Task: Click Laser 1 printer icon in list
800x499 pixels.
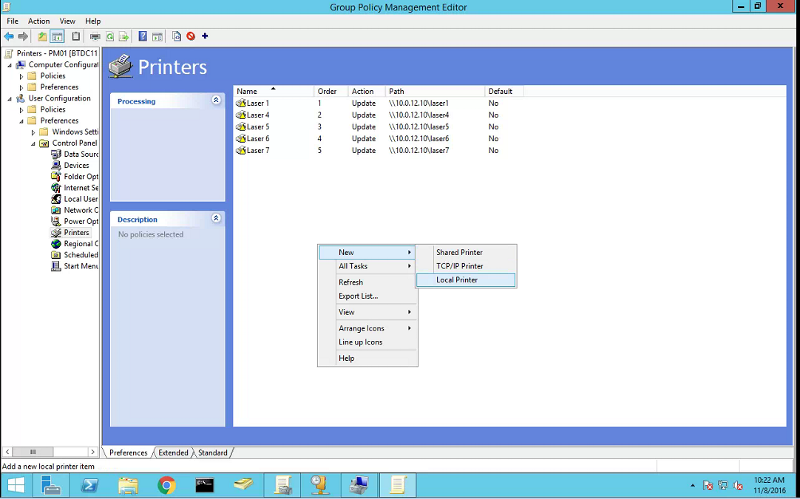Action: click(x=241, y=103)
